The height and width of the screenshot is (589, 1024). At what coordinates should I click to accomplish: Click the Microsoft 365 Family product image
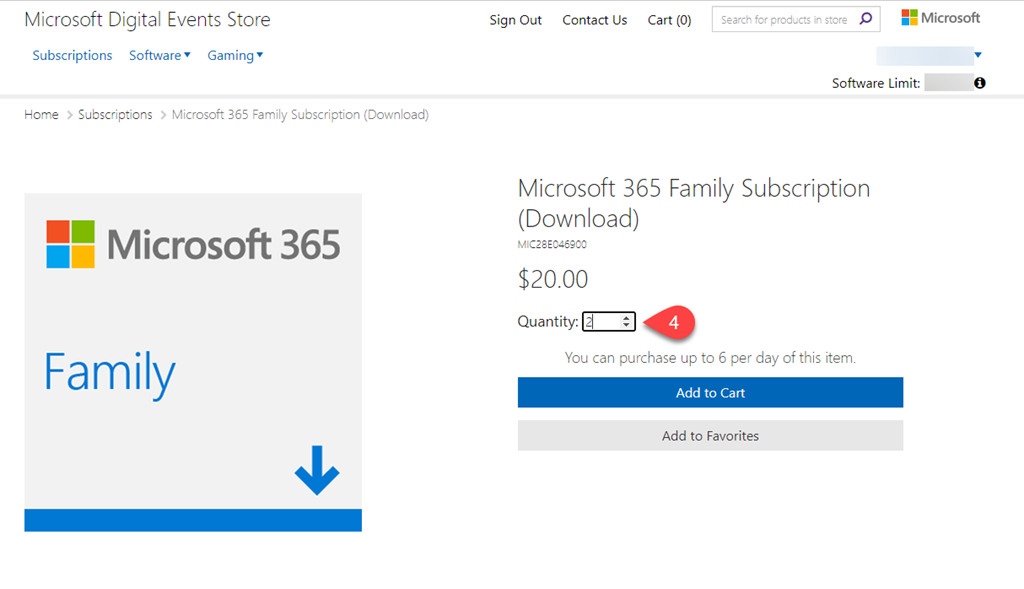tap(193, 362)
